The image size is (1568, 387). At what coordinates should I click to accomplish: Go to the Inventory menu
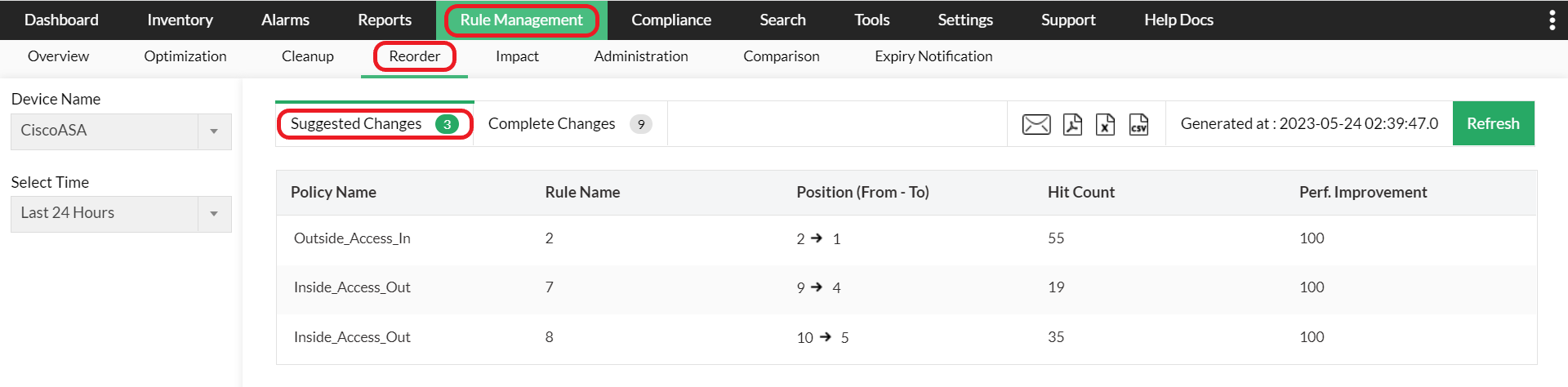[x=180, y=20]
